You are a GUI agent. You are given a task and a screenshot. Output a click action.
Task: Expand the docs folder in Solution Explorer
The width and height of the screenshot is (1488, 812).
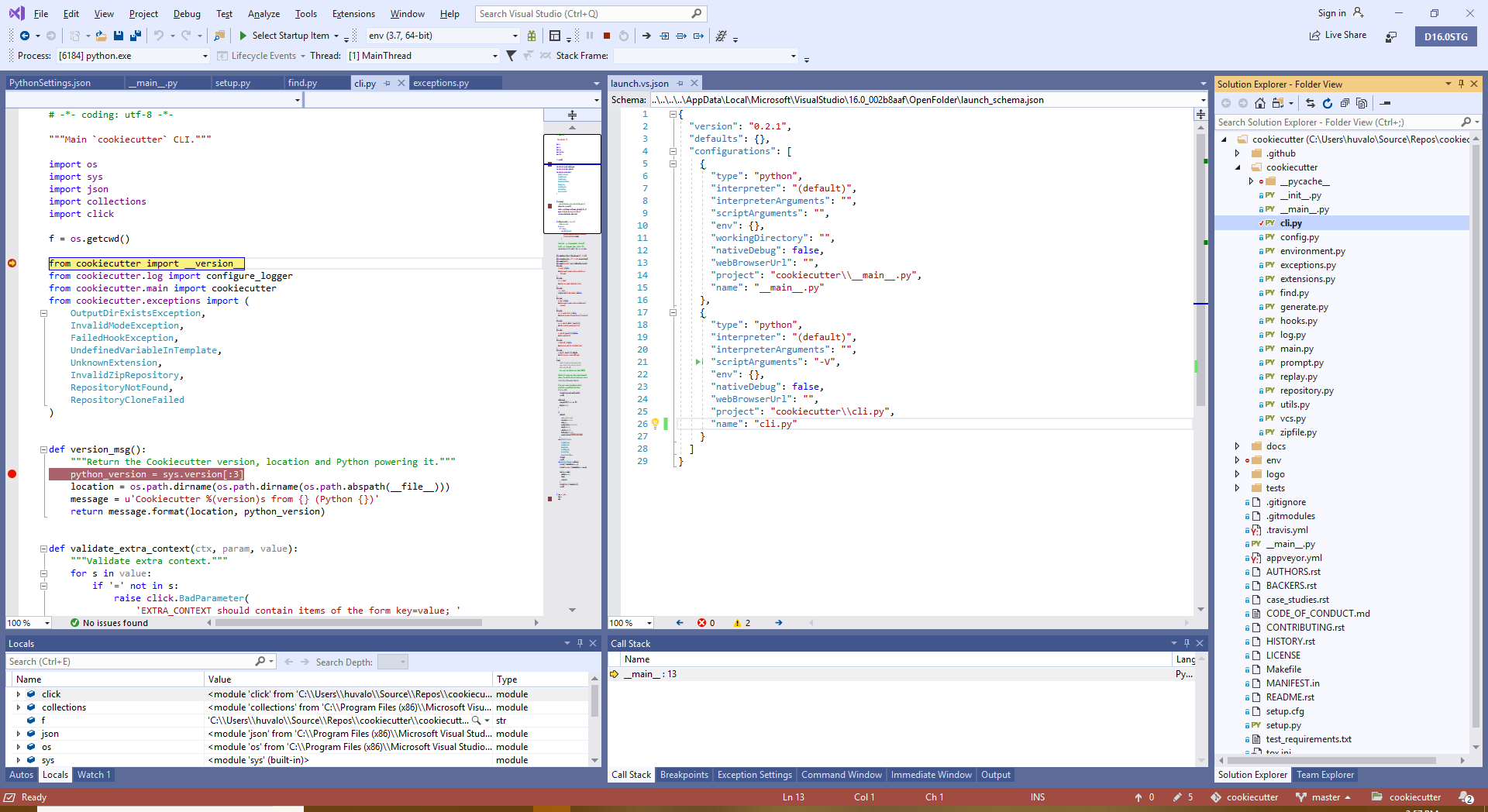[x=1238, y=446]
